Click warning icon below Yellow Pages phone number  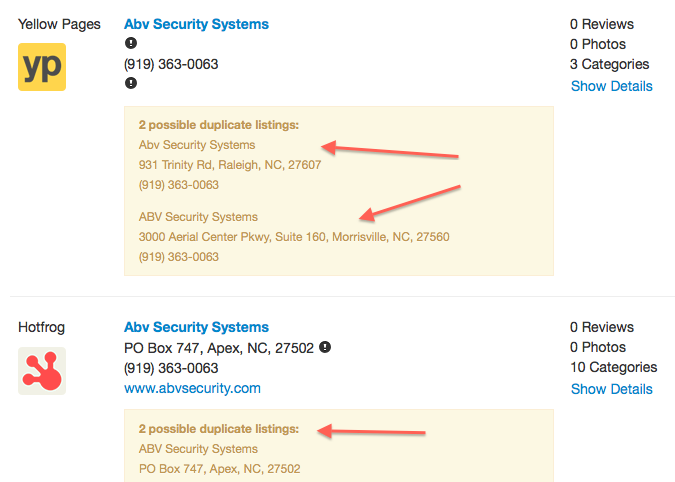point(130,83)
